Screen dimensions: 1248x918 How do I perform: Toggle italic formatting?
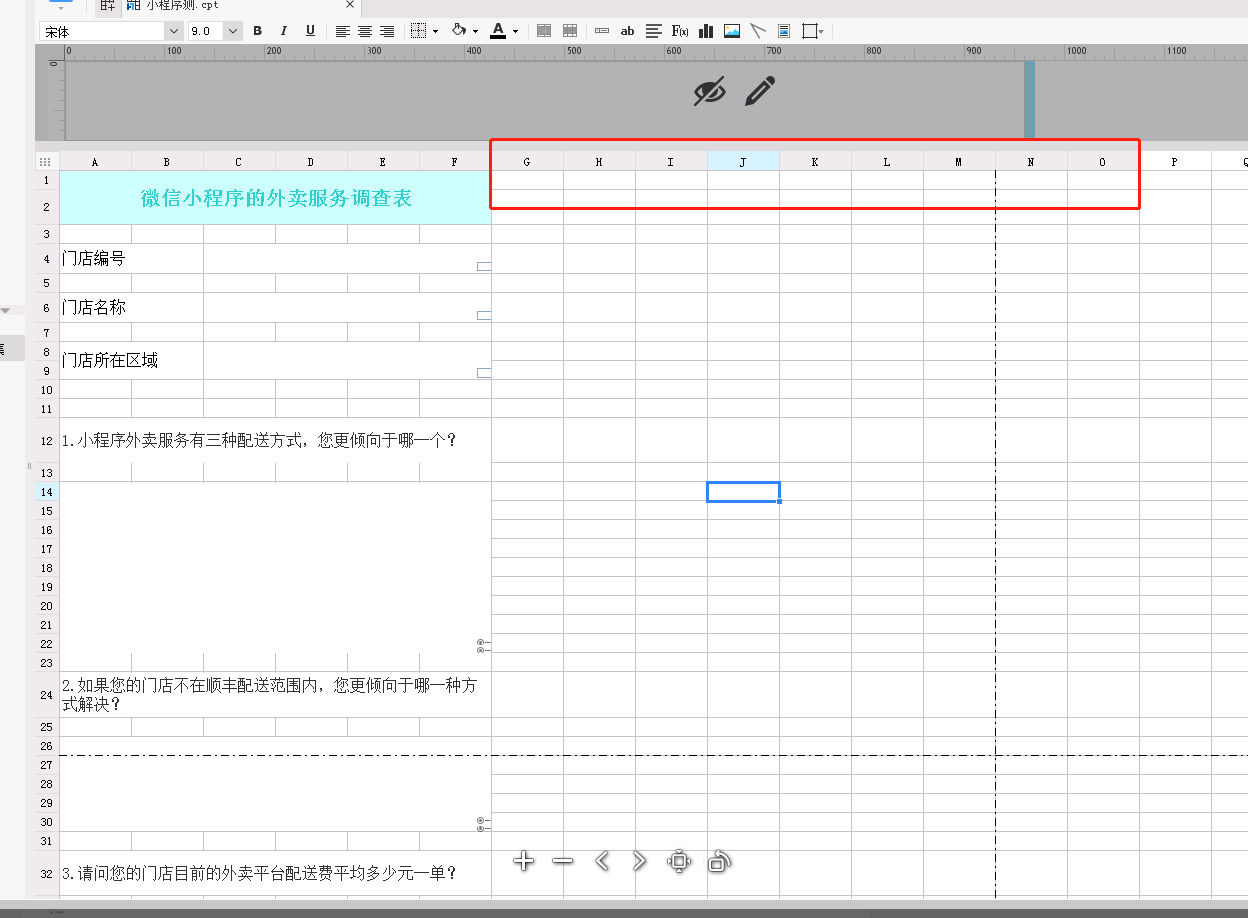coord(284,31)
